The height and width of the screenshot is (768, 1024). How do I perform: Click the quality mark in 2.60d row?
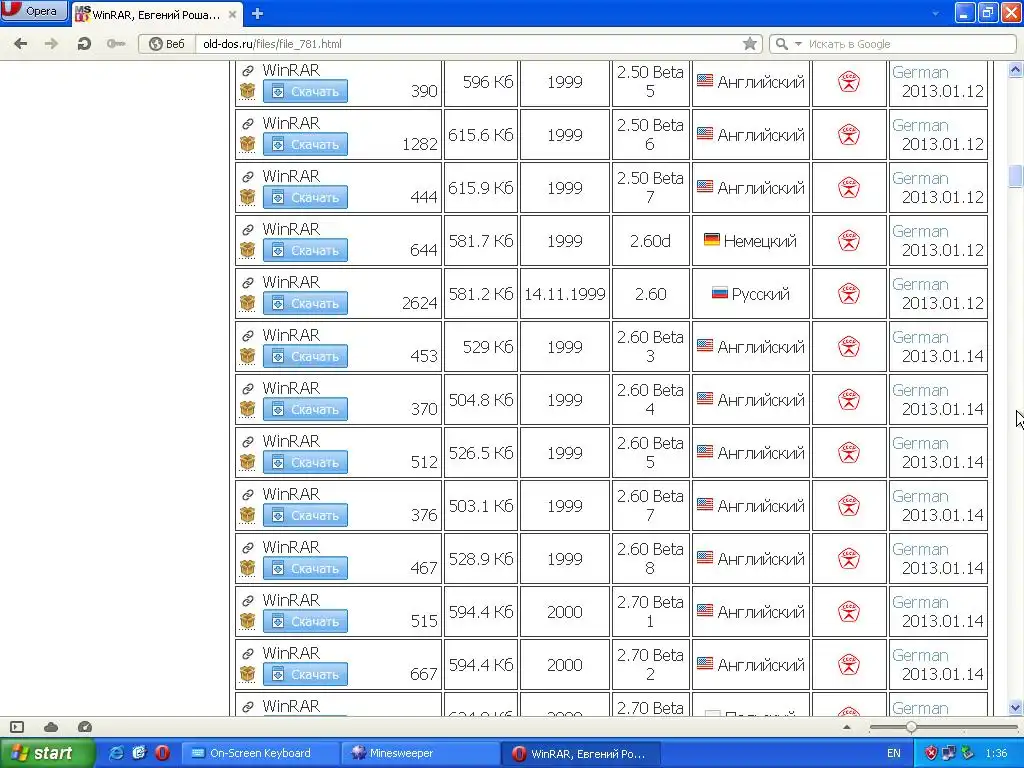848,241
